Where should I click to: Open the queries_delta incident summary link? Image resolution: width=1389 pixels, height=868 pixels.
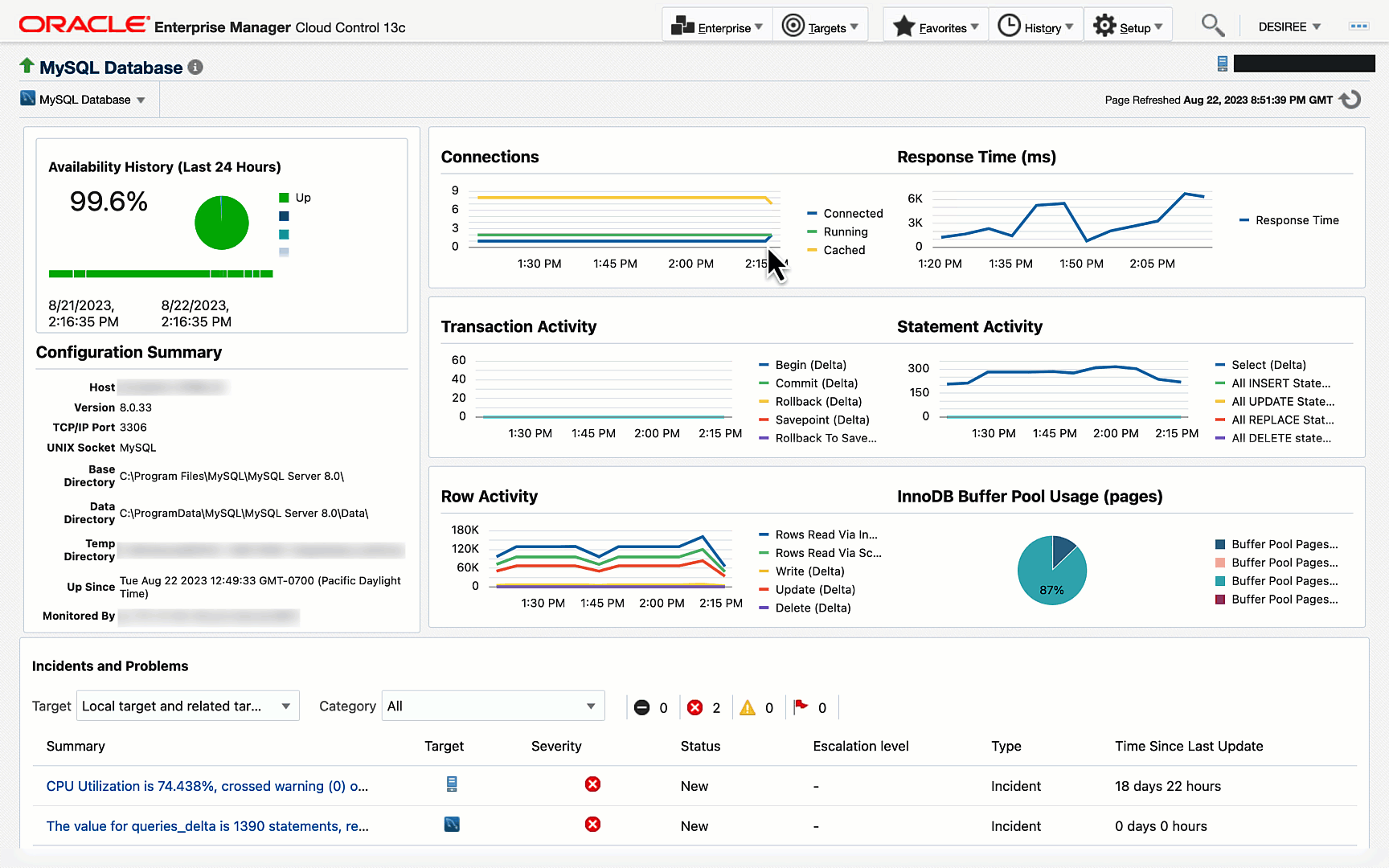coord(207,826)
